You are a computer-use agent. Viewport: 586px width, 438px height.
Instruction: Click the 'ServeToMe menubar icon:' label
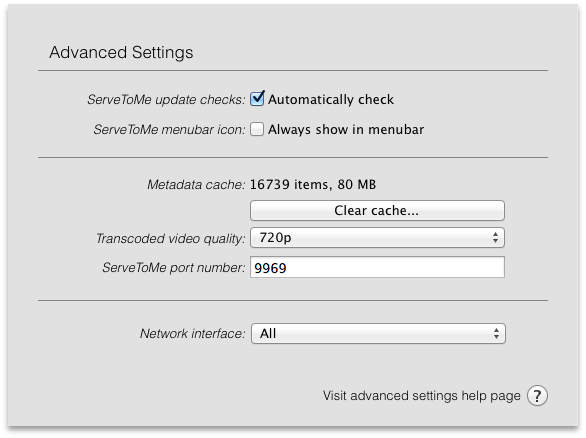169,130
